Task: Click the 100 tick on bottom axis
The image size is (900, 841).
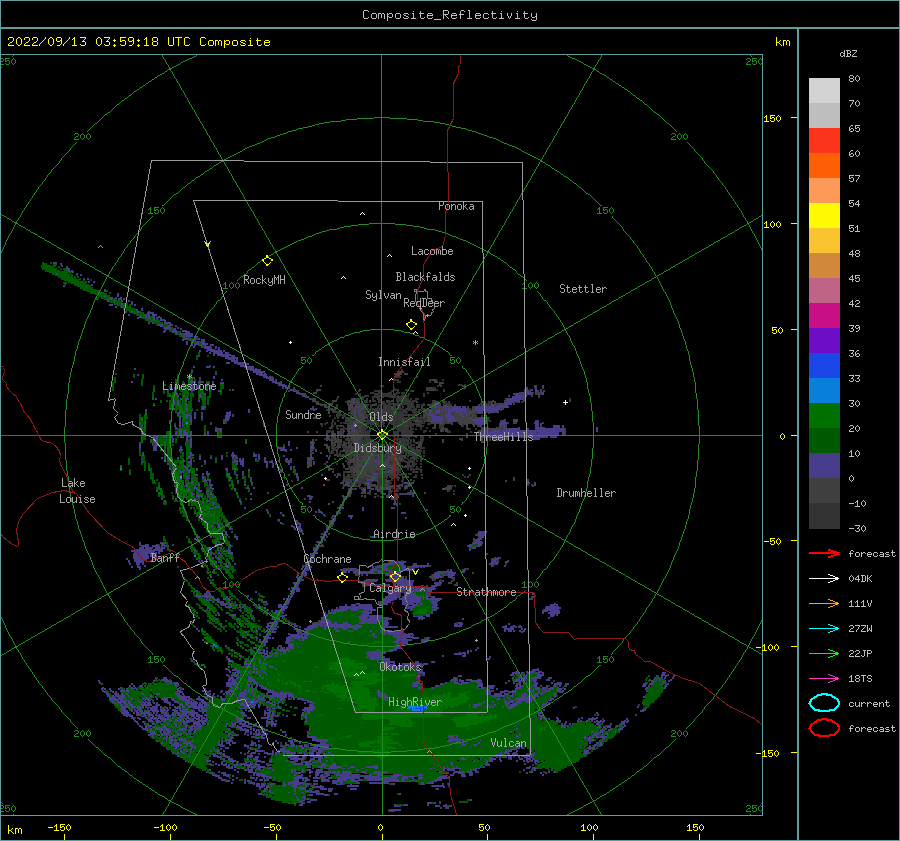Action: point(589,827)
